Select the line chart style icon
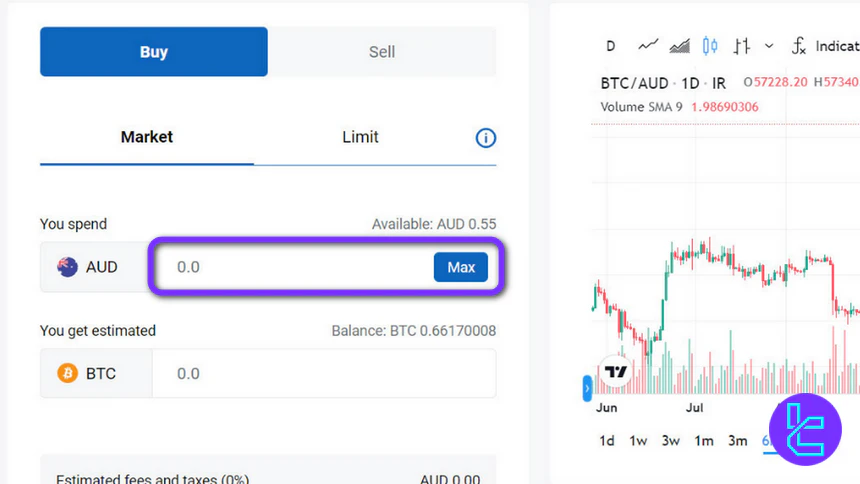 coord(648,45)
